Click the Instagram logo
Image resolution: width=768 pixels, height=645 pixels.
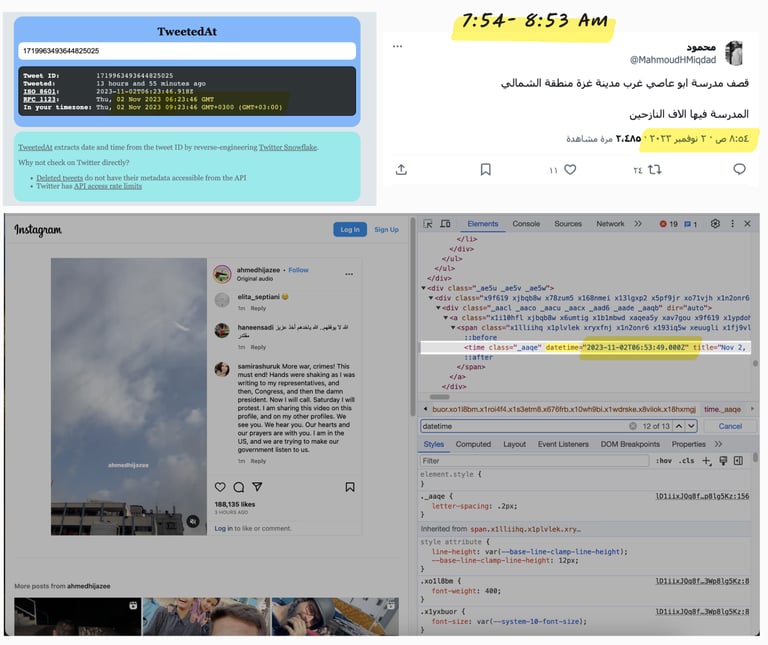(38, 230)
